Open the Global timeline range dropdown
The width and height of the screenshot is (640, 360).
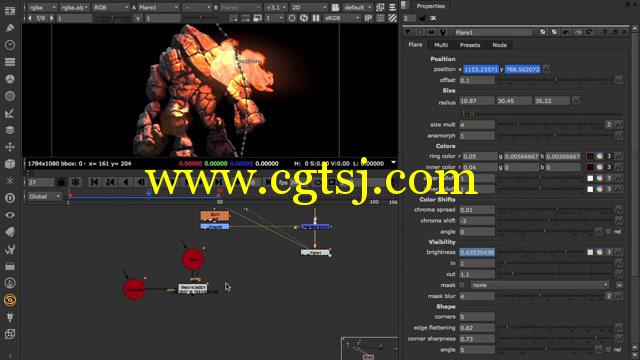44,196
